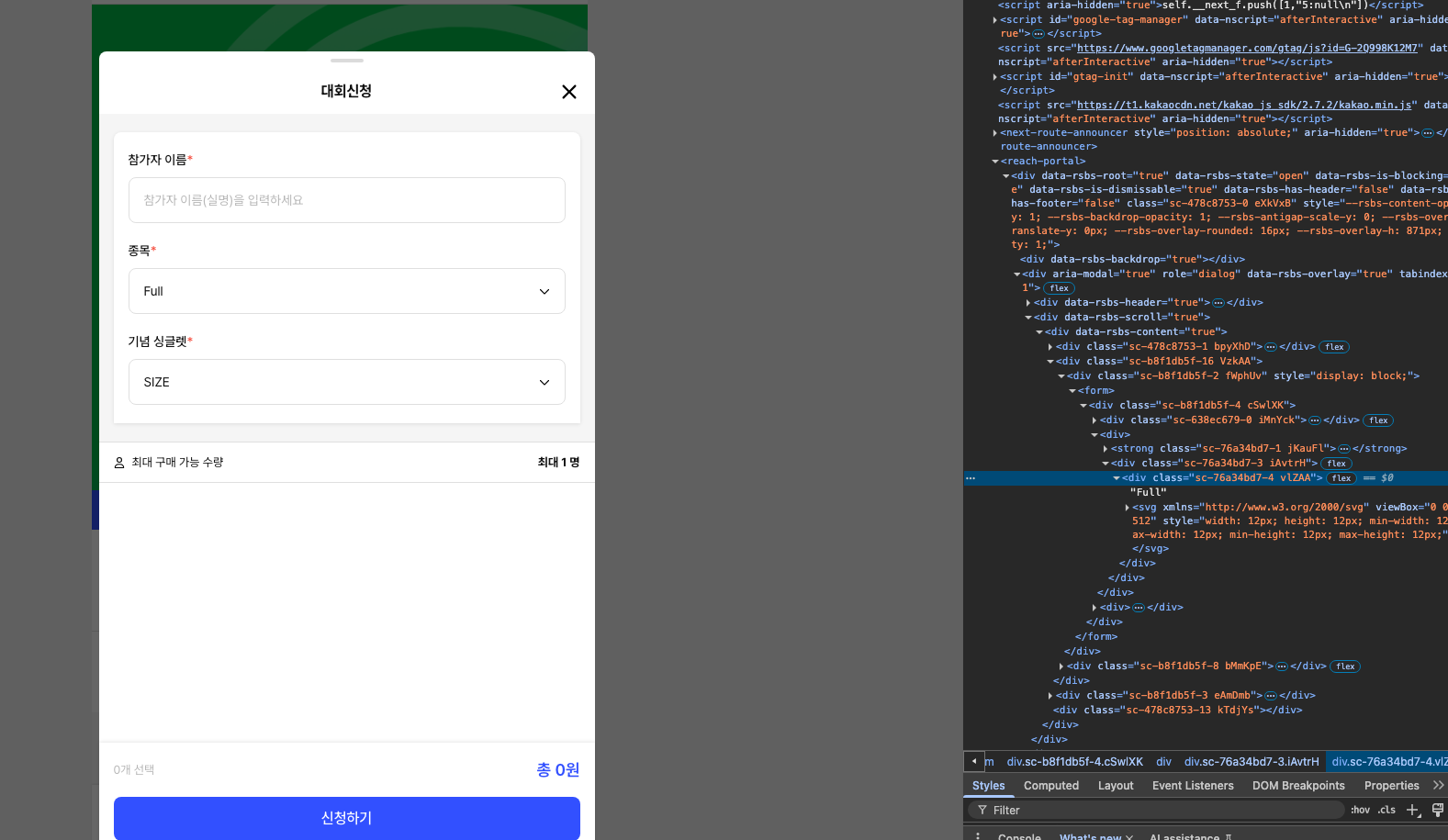The image size is (1448, 840).
Task: Click the 최대 1 명 text
Action: [x=558, y=463]
